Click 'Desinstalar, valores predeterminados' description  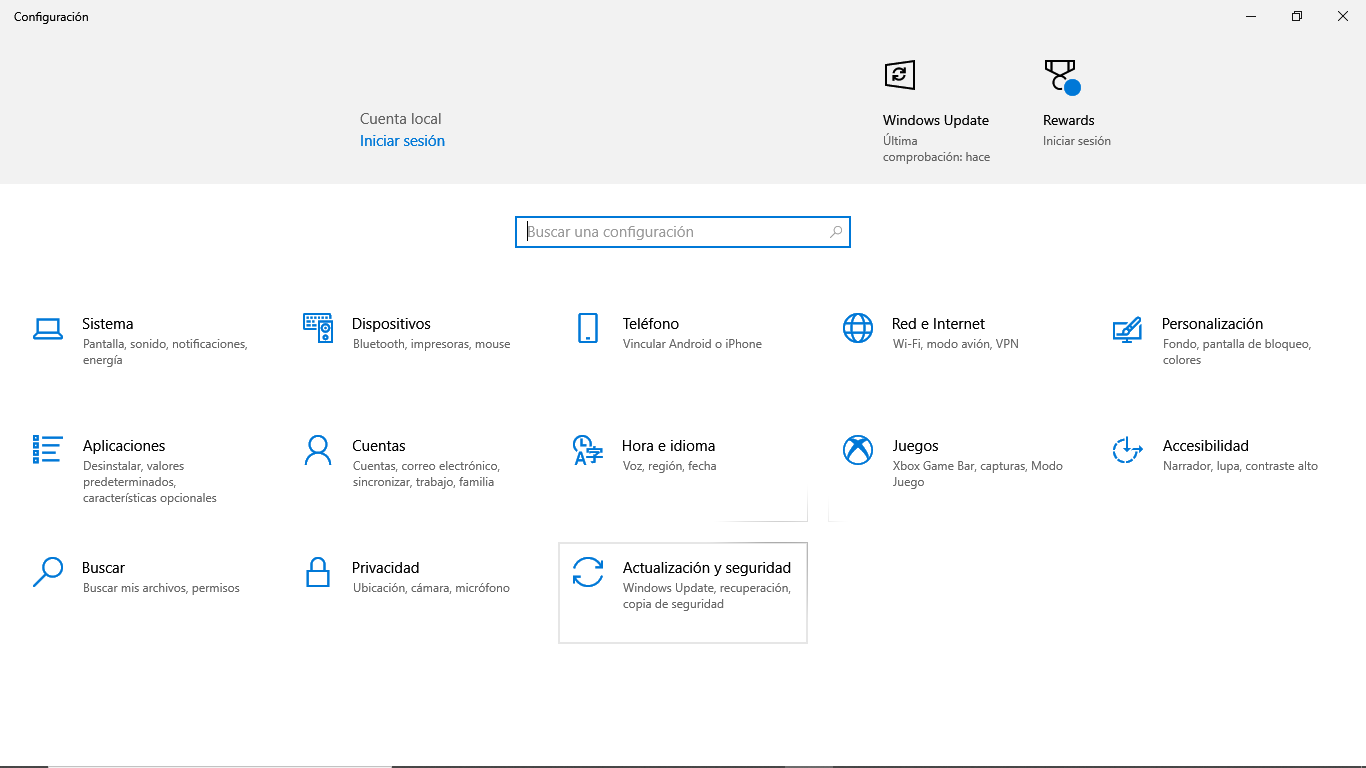point(150,482)
